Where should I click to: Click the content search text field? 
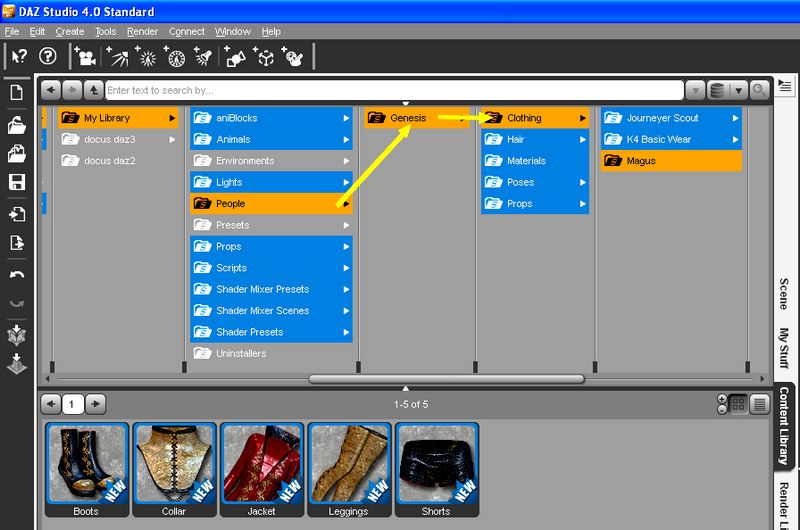(x=394, y=90)
